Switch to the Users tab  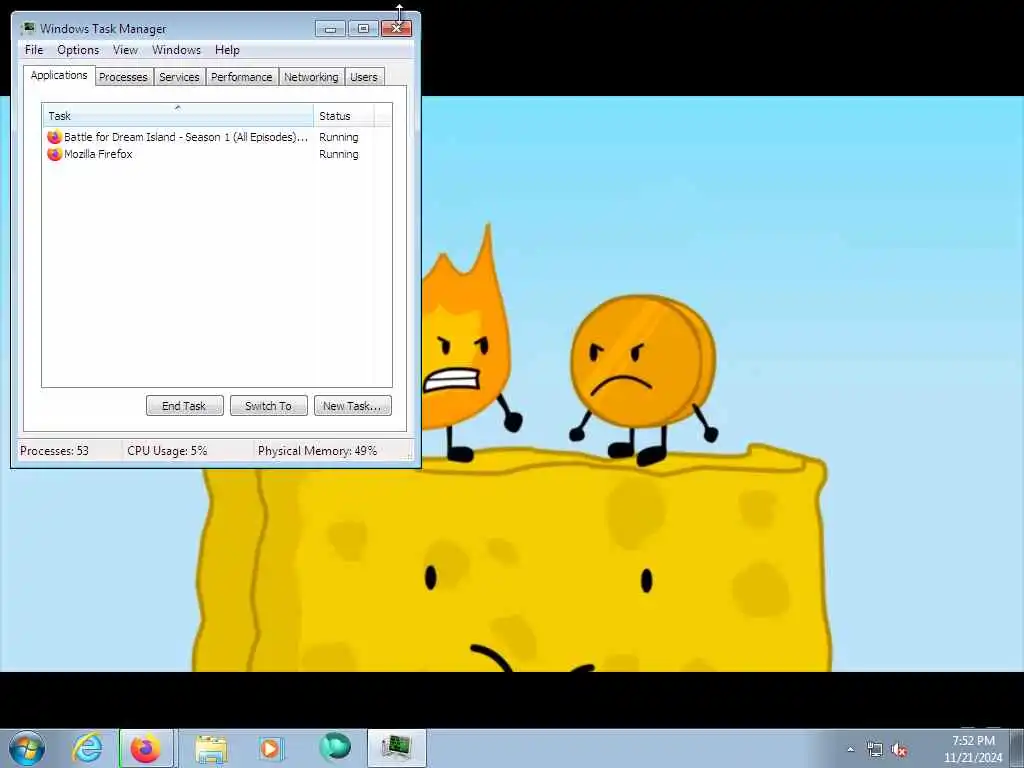(364, 77)
